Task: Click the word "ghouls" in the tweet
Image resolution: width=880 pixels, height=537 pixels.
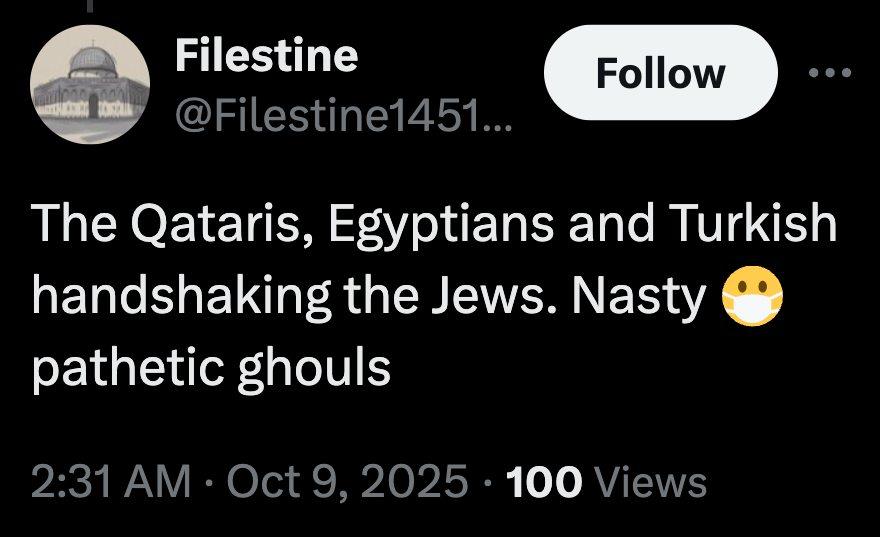Action: point(320,368)
